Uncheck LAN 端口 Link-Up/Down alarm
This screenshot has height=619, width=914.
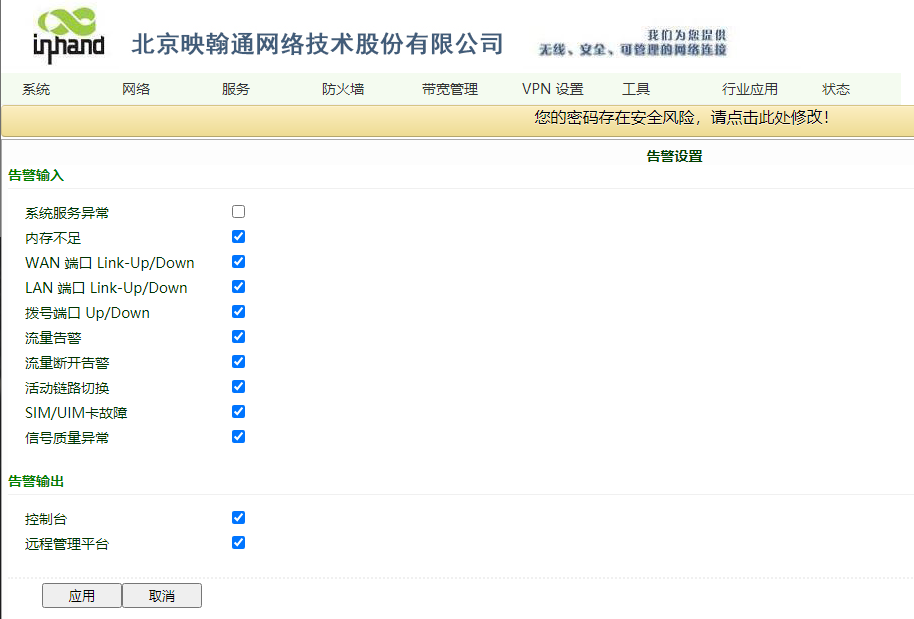click(237, 287)
